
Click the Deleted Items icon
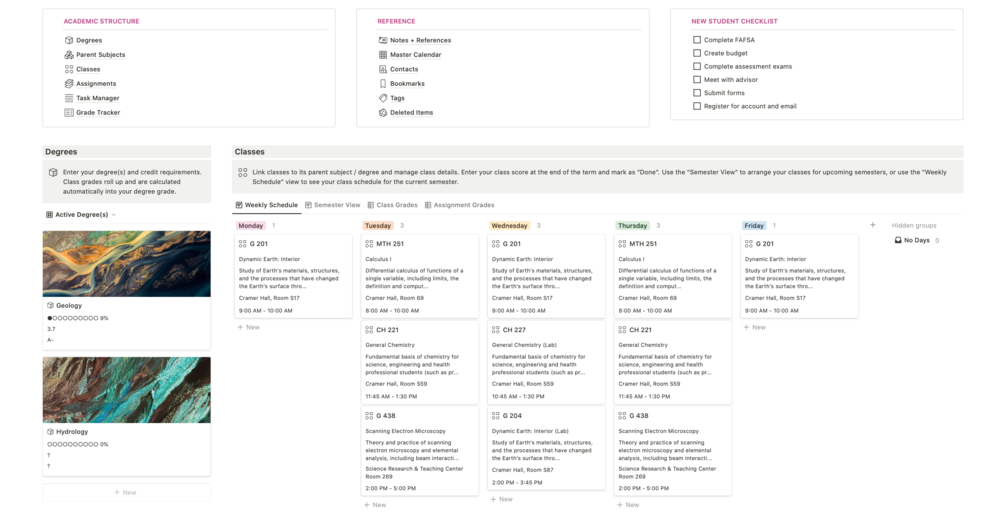383,113
